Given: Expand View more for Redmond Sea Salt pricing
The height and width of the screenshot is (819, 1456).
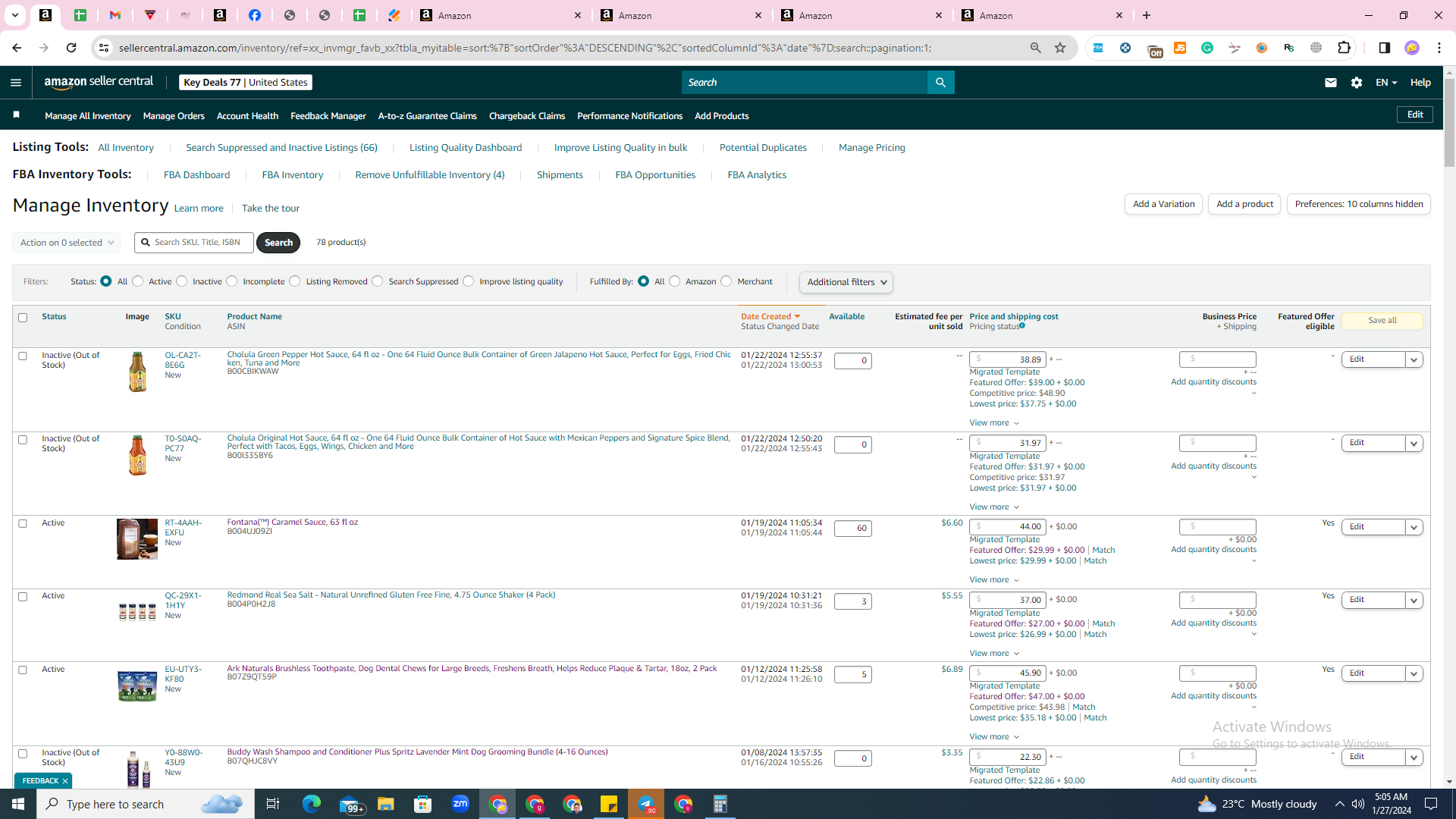Looking at the screenshot, I should 994,654.
